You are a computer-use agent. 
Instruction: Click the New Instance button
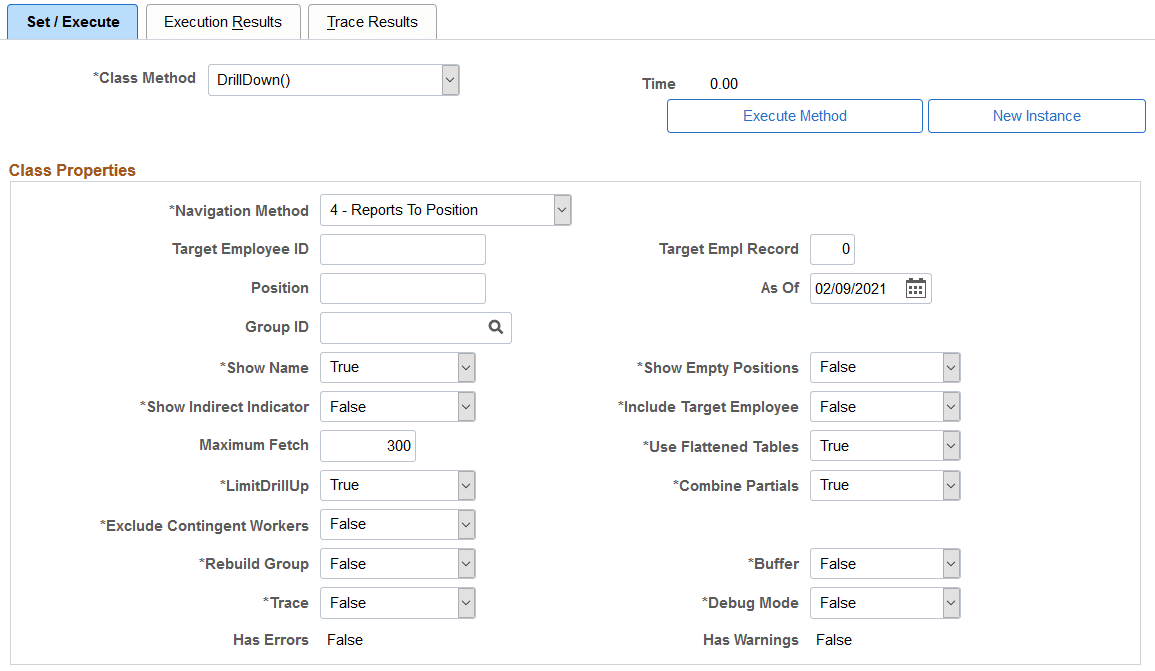point(1036,116)
